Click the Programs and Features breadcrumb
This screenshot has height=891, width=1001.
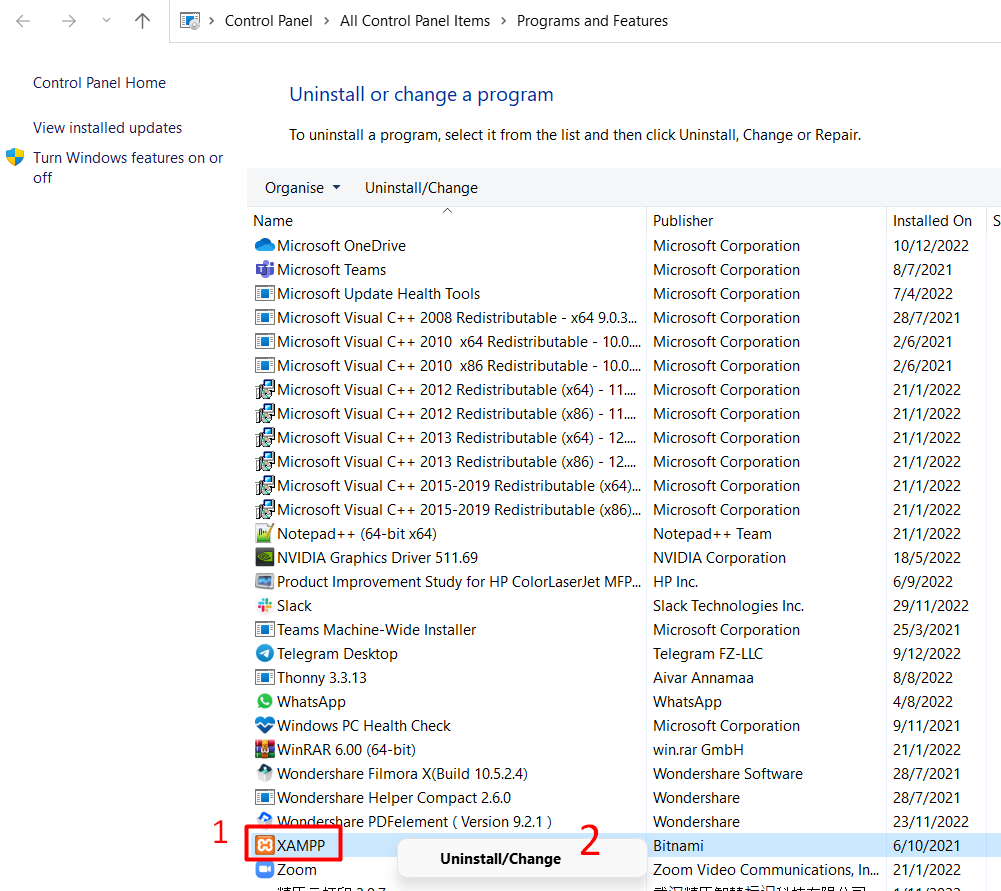pos(592,21)
